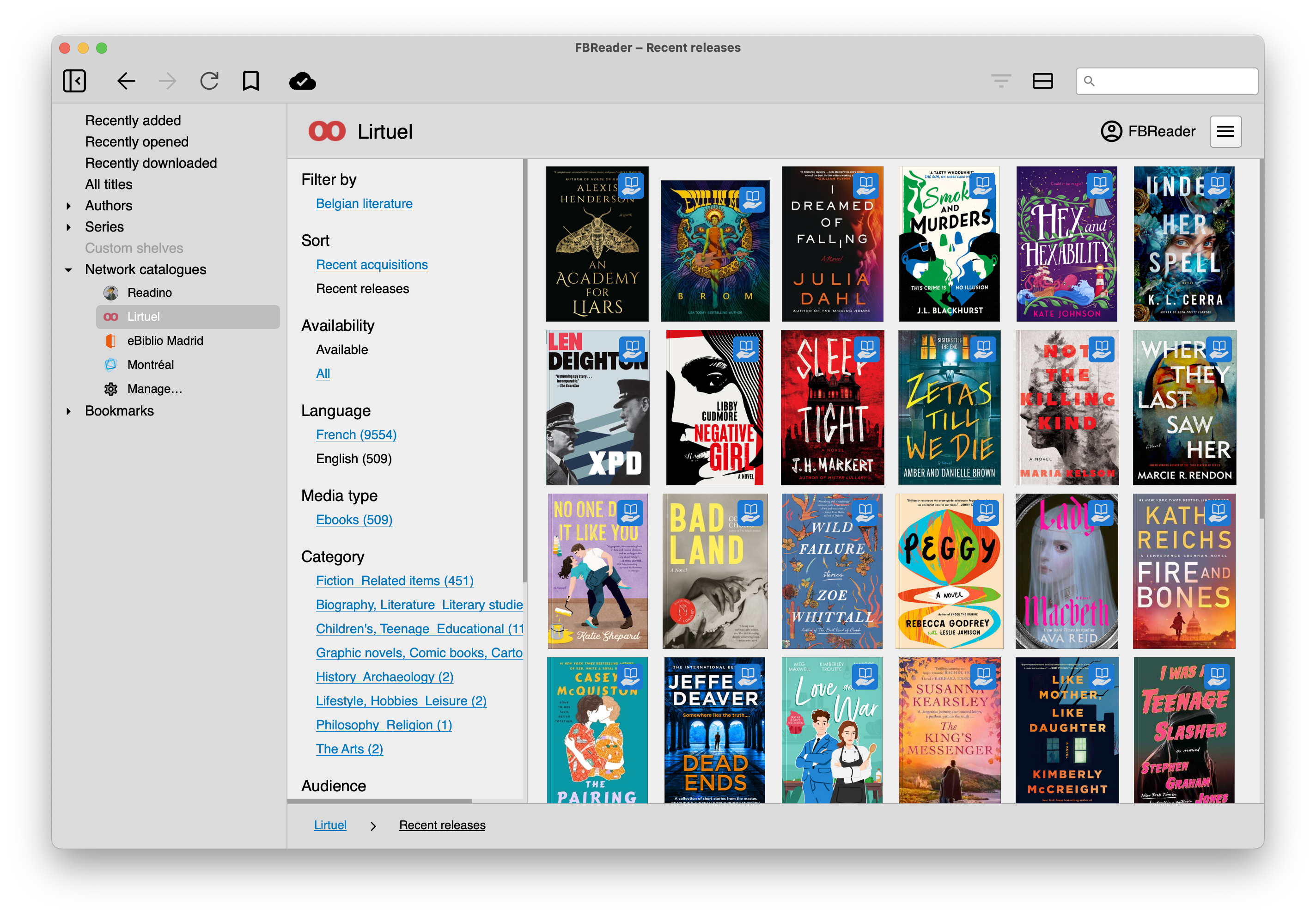
Task: Click the borrow icon on Bad Land
Action: pos(750,512)
